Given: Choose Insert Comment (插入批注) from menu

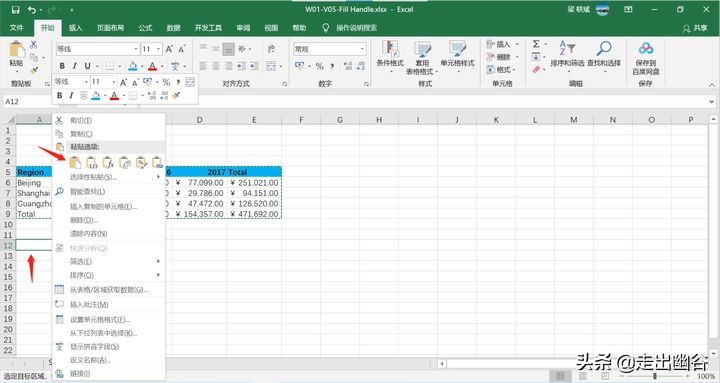Looking at the screenshot, I should coord(109,304).
